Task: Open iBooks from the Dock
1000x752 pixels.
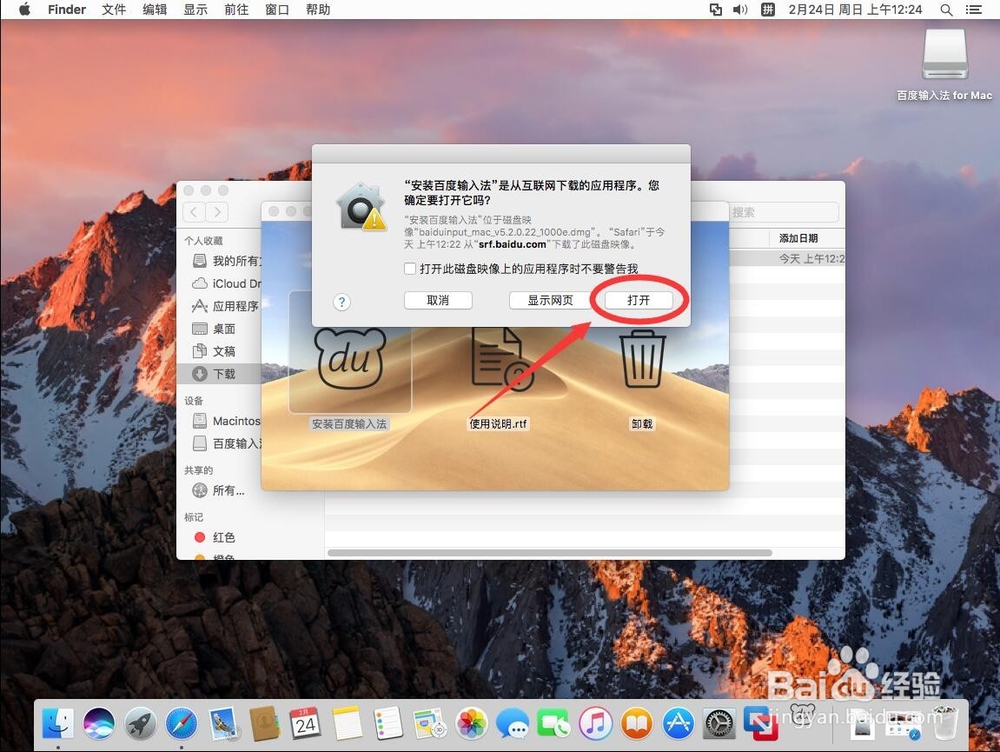Action: click(636, 724)
